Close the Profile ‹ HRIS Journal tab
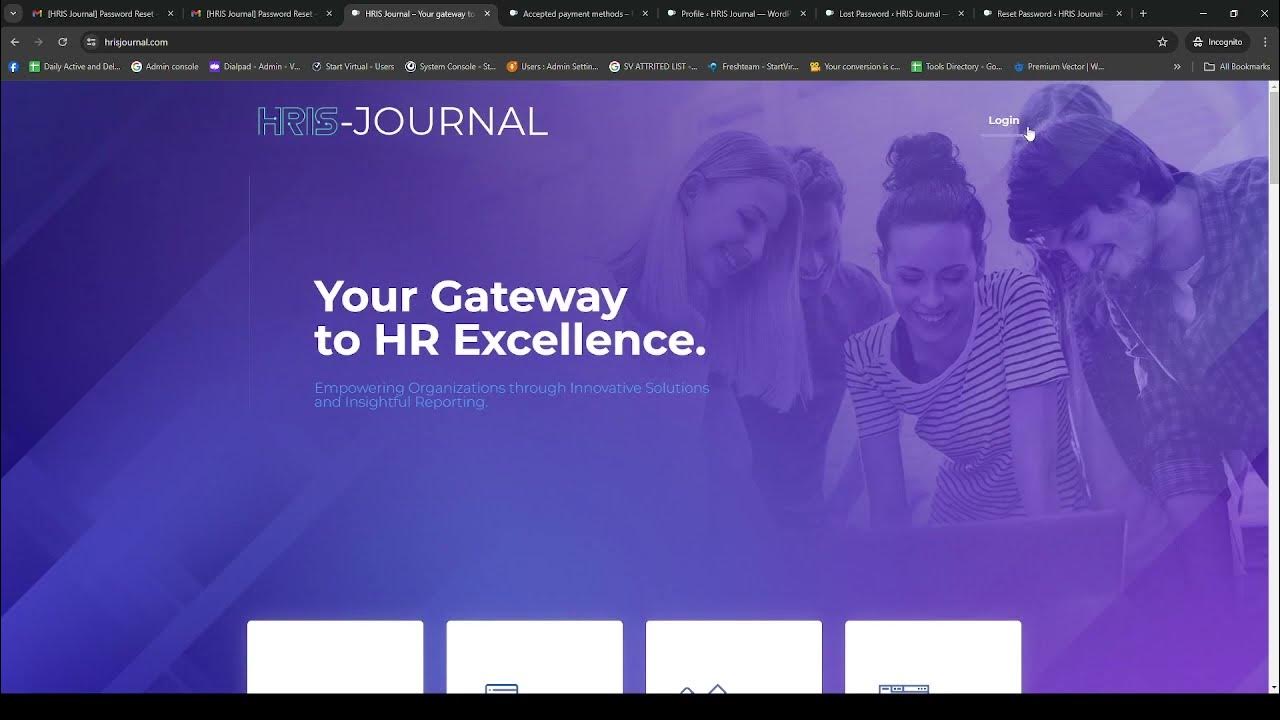The height and width of the screenshot is (720, 1280). pyautogui.click(x=803, y=14)
